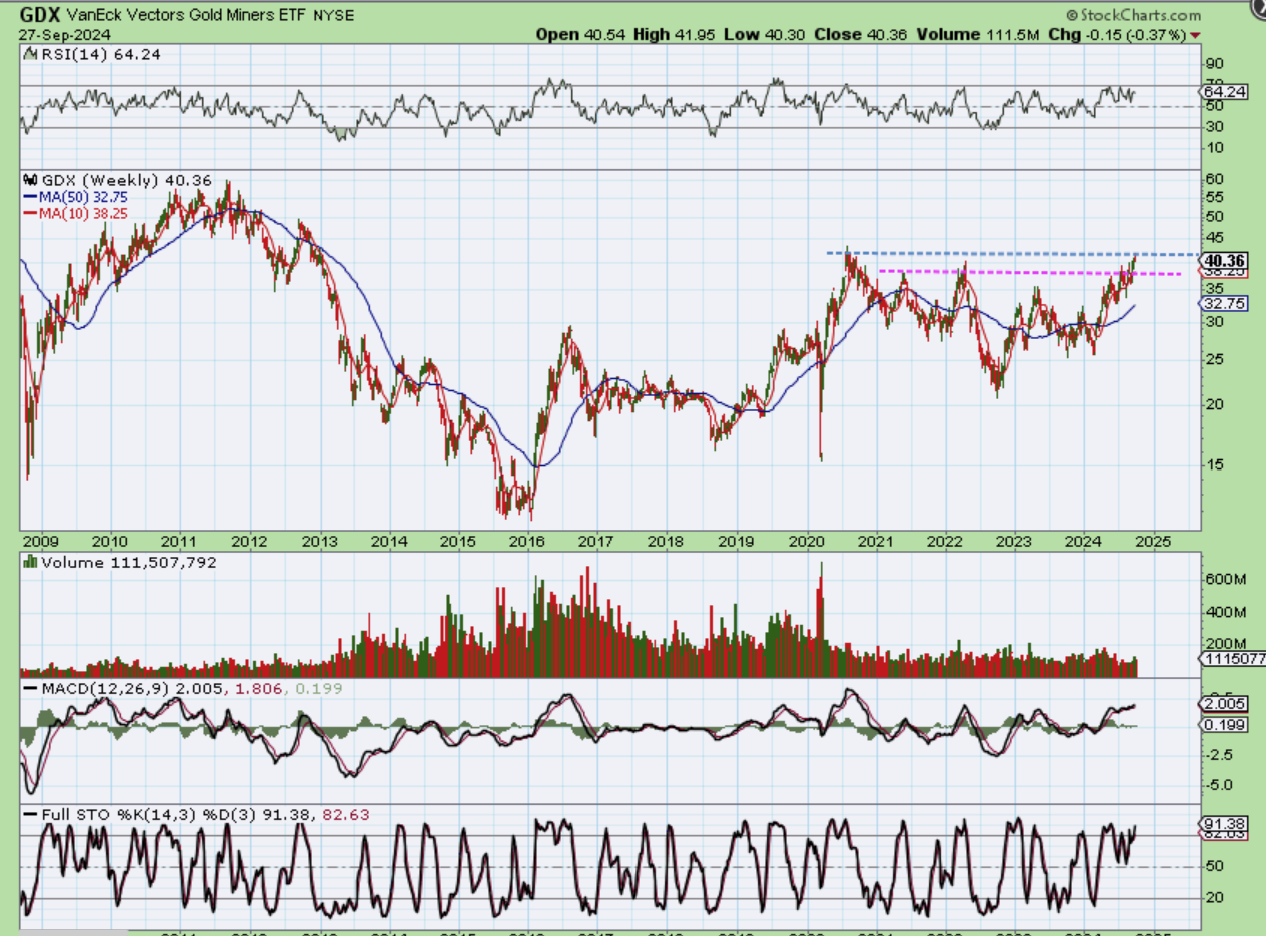Click the MA(50) 32.75 legend entry
1266x936 pixels.
click(83, 197)
